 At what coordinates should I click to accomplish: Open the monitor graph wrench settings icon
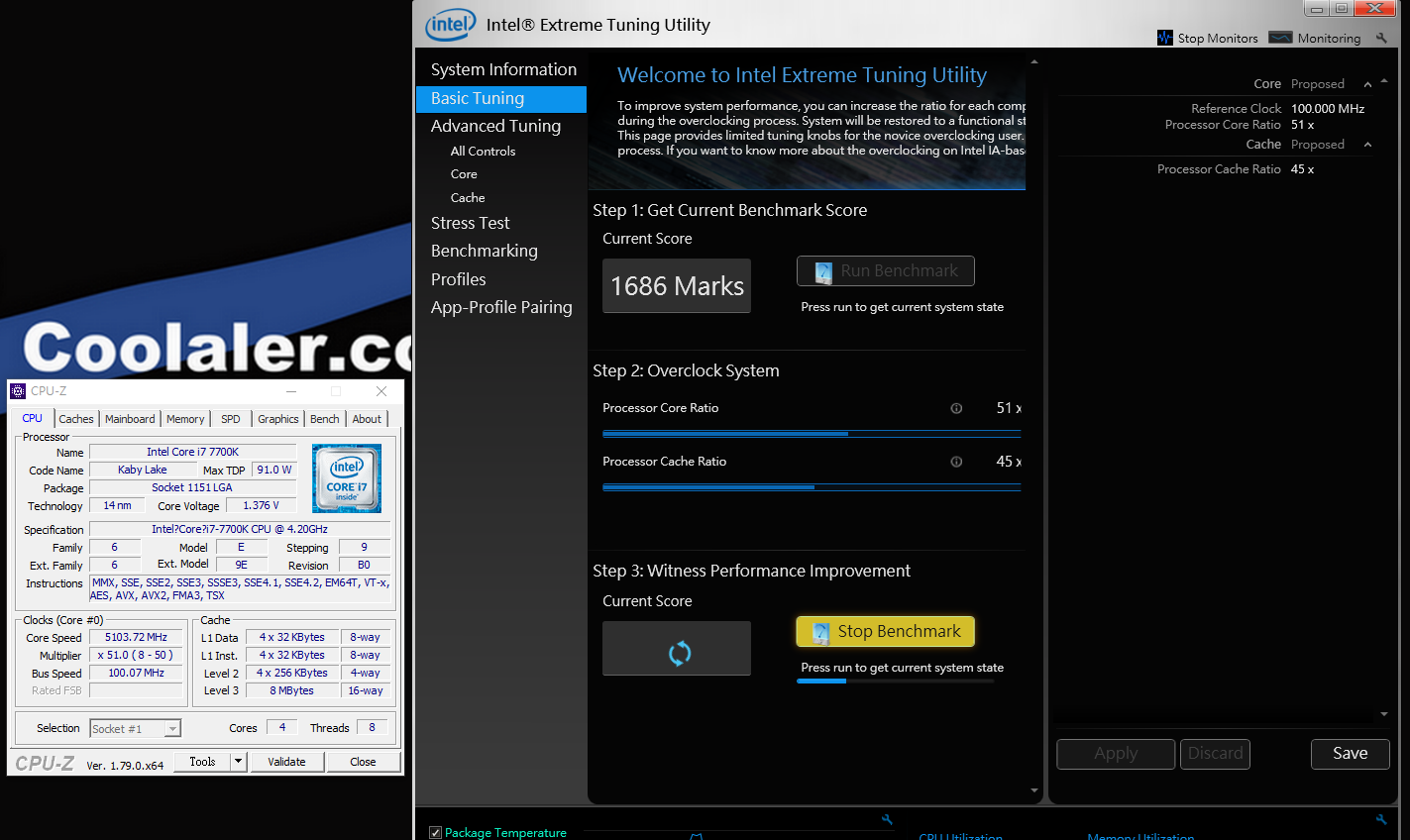[x=887, y=819]
